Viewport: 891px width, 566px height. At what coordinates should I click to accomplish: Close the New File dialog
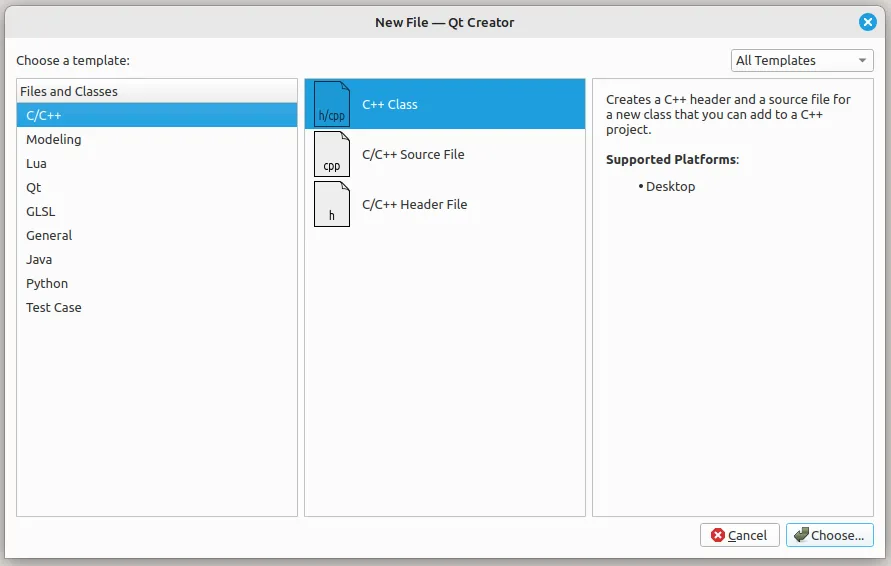pos(867,22)
